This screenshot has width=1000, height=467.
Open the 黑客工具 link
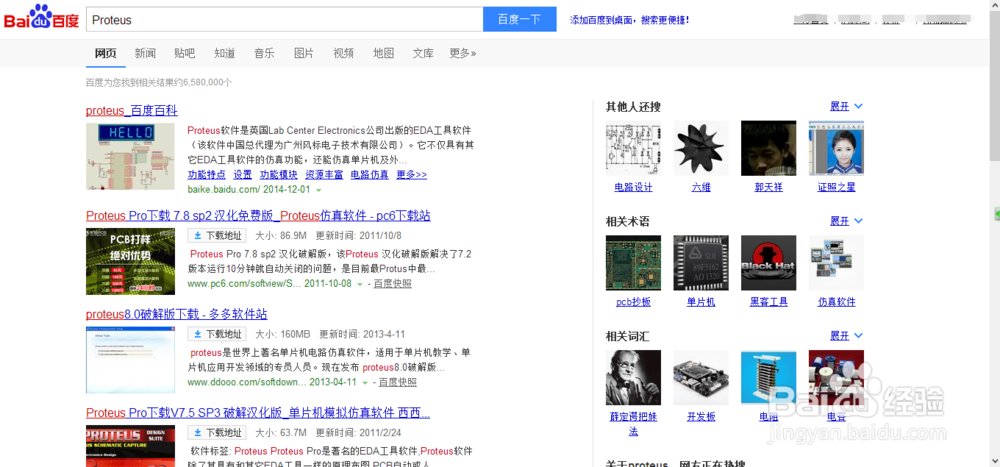(x=768, y=302)
